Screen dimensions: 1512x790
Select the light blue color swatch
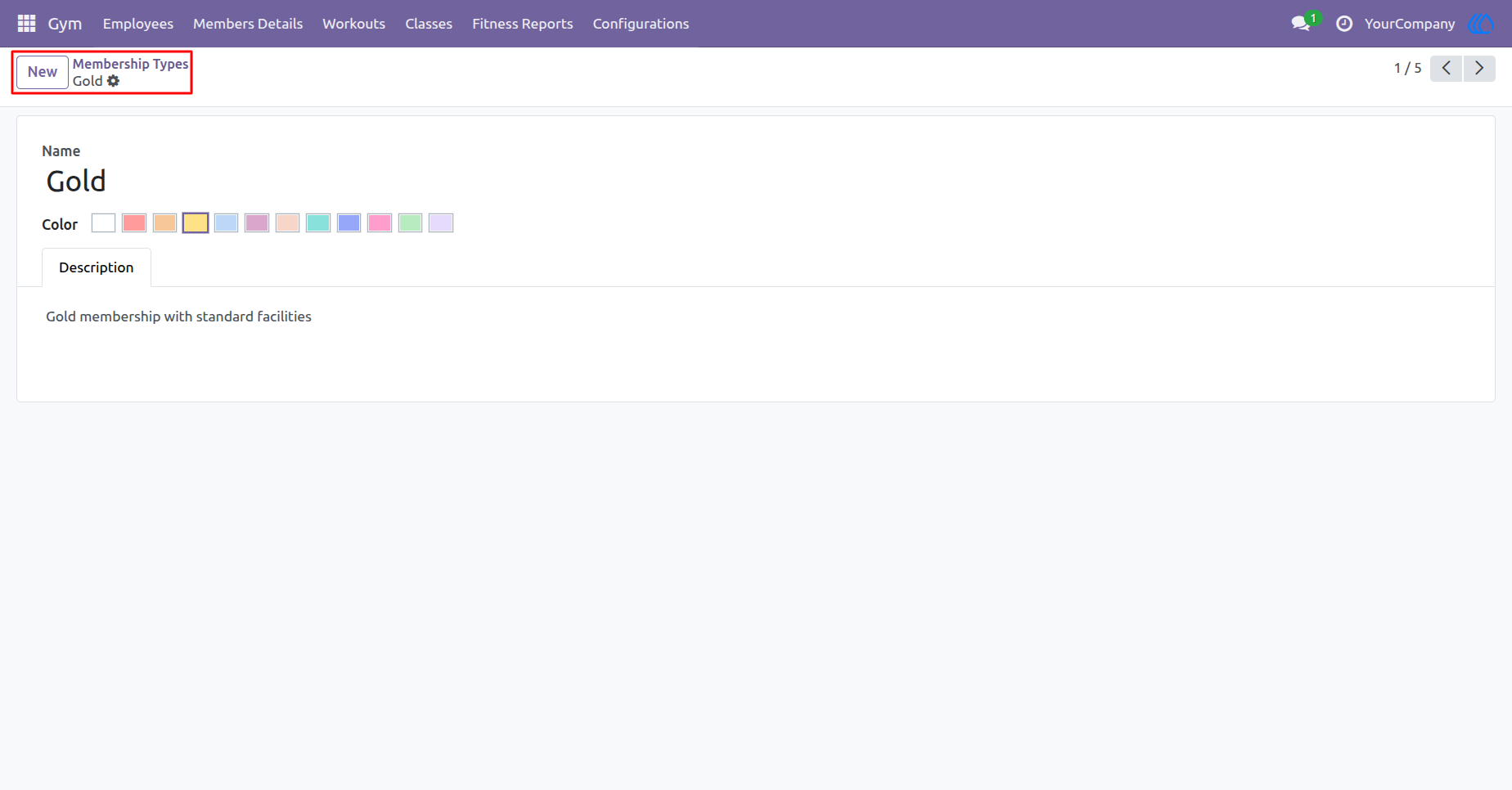[226, 223]
